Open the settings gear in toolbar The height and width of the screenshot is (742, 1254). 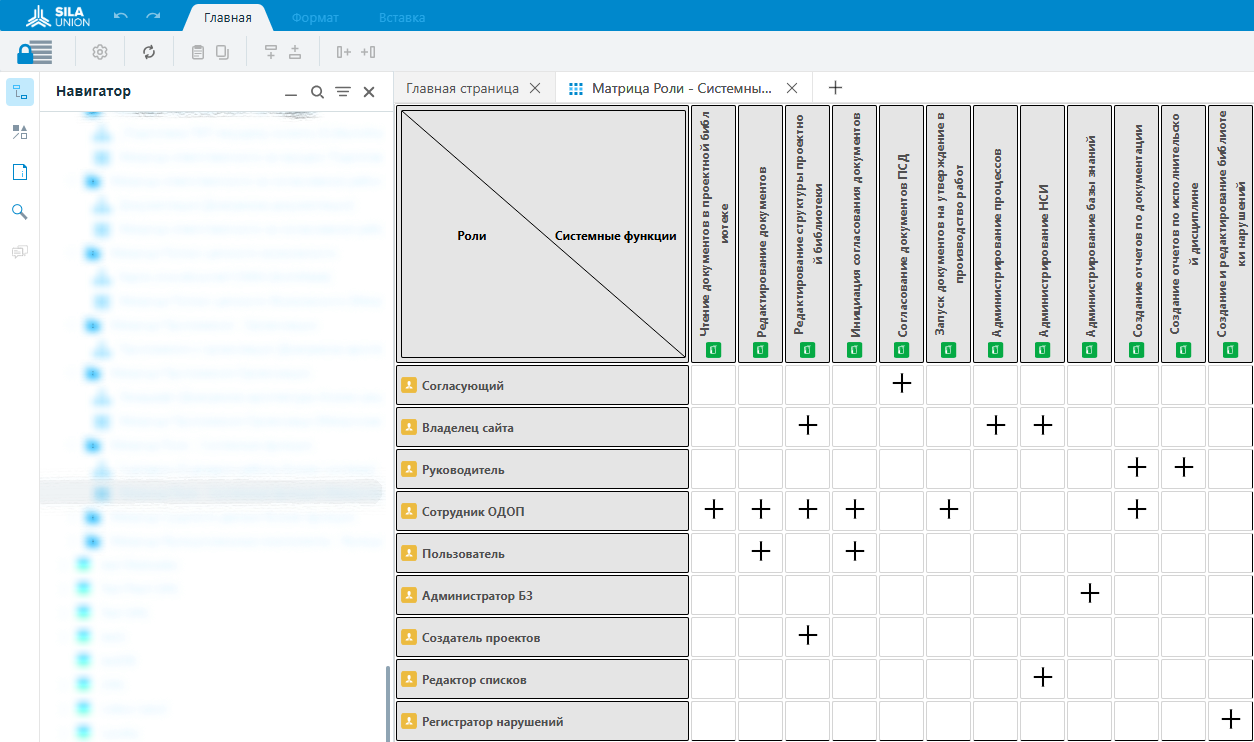100,52
